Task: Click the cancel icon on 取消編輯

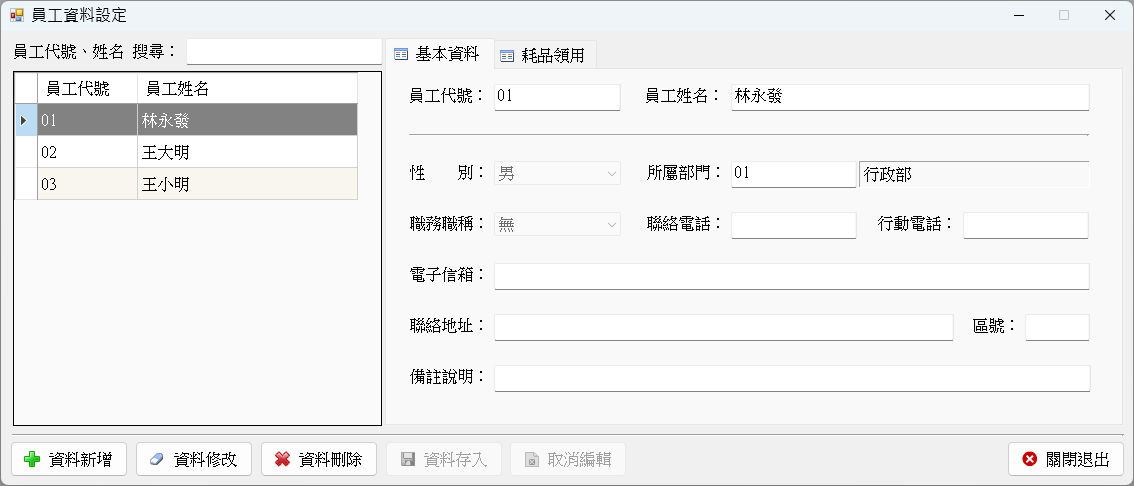Action: [532, 460]
